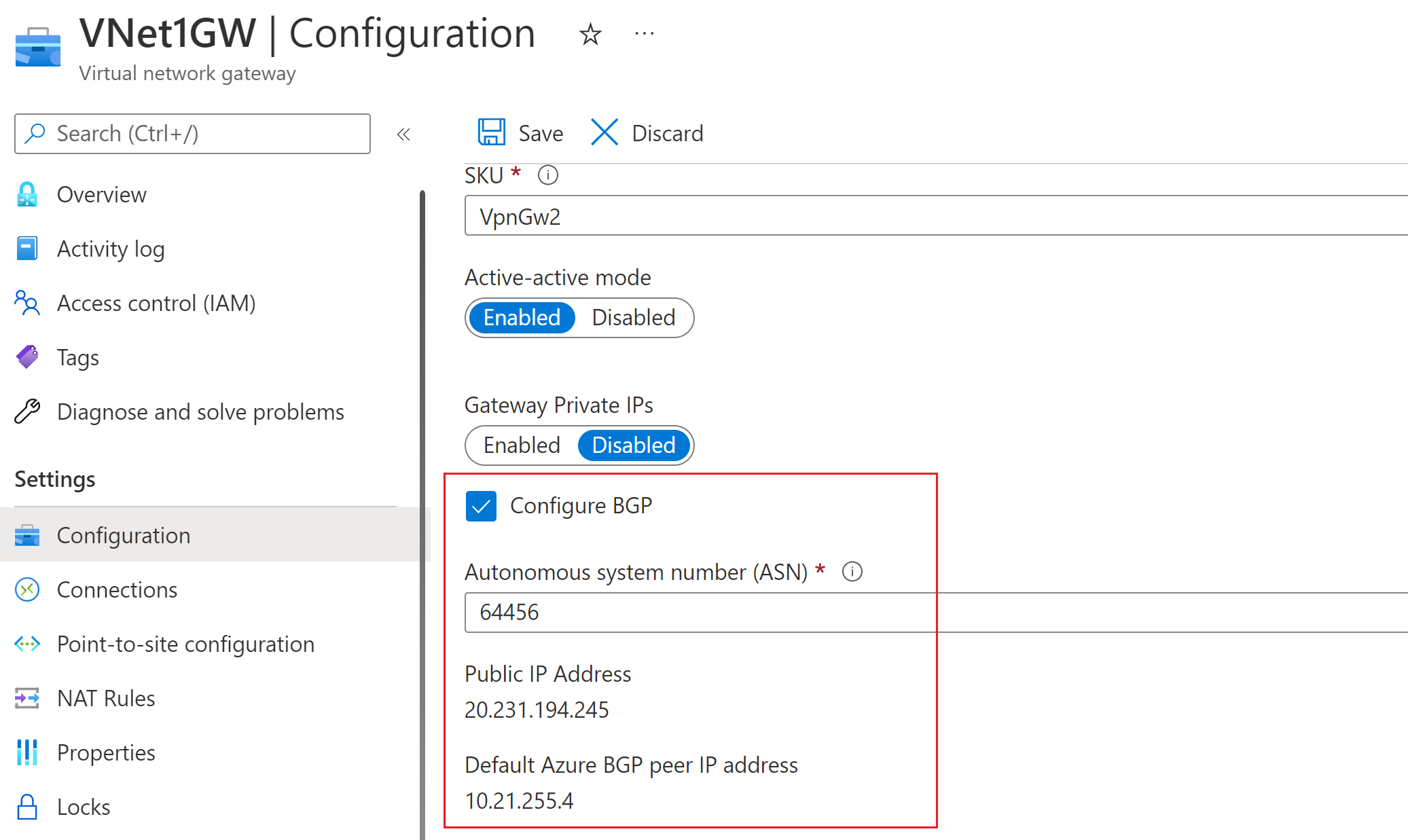Set Active-active mode to Disabled
The image size is (1408, 840).
pyautogui.click(x=633, y=318)
